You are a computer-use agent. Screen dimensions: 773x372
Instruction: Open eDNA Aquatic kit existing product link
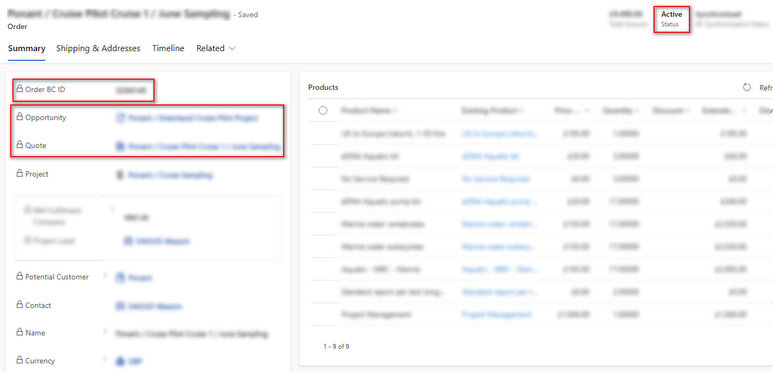(491, 156)
